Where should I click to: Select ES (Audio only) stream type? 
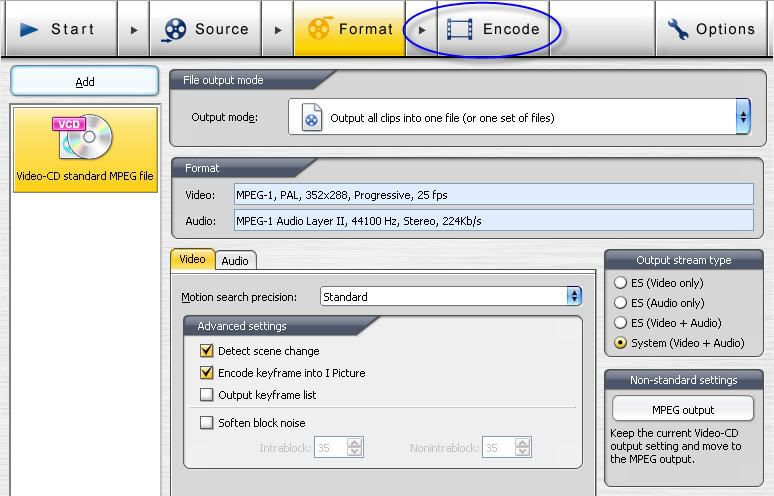coord(620,303)
